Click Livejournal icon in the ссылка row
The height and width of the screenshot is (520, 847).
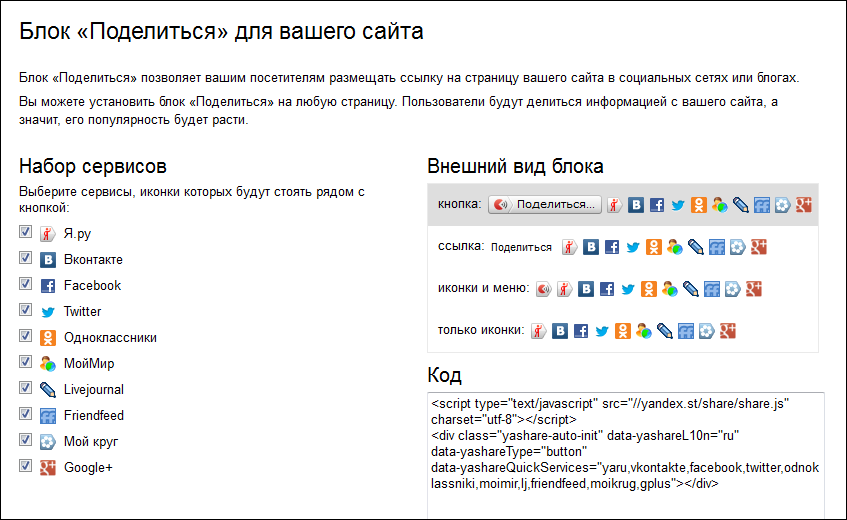point(695,247)
